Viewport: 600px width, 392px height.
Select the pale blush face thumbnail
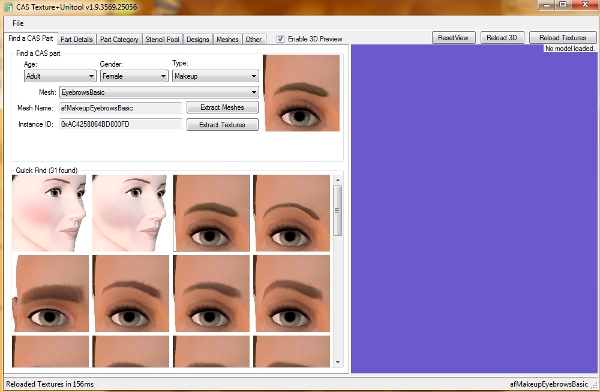click(130, 213)
